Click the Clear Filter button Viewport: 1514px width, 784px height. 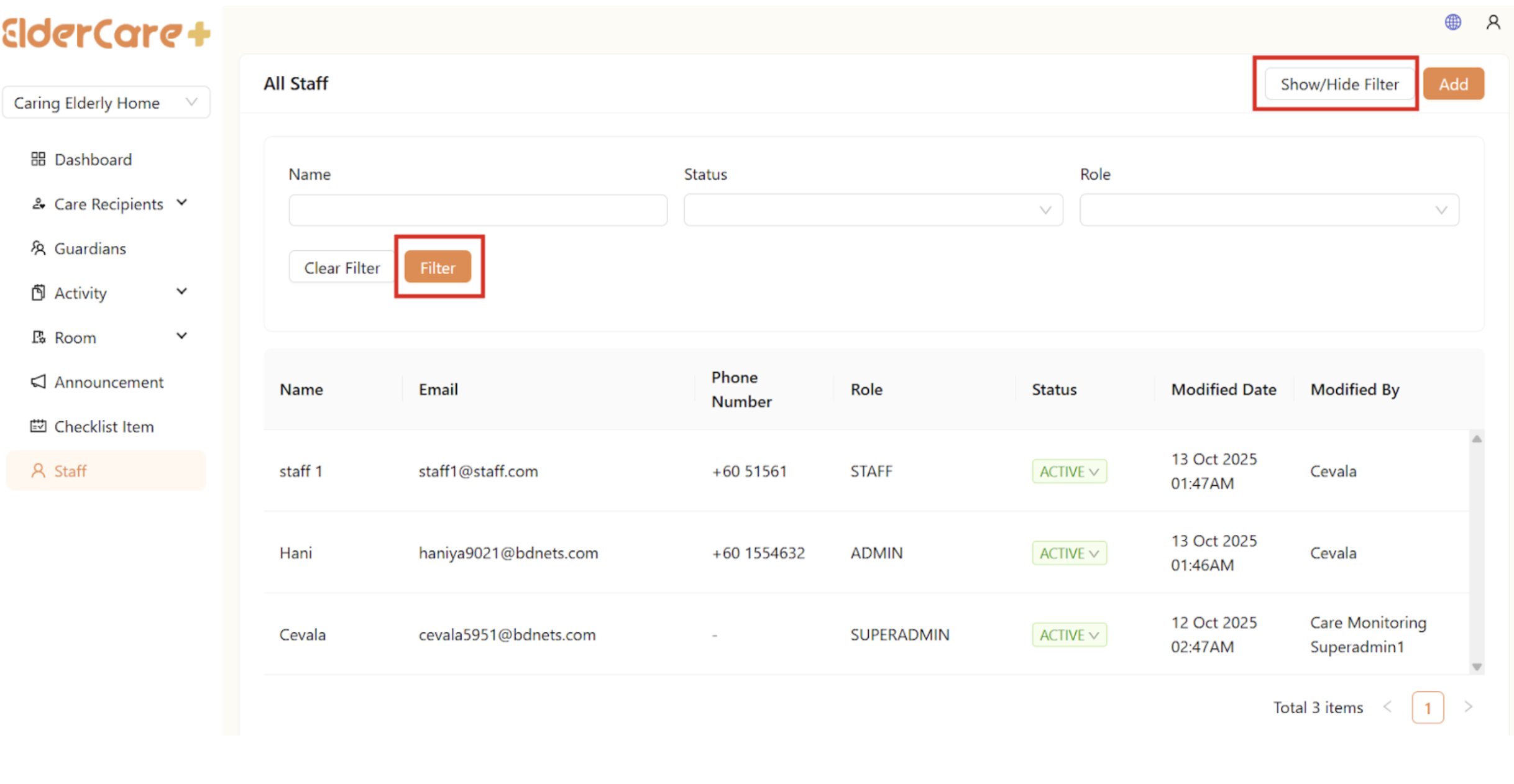342,268
